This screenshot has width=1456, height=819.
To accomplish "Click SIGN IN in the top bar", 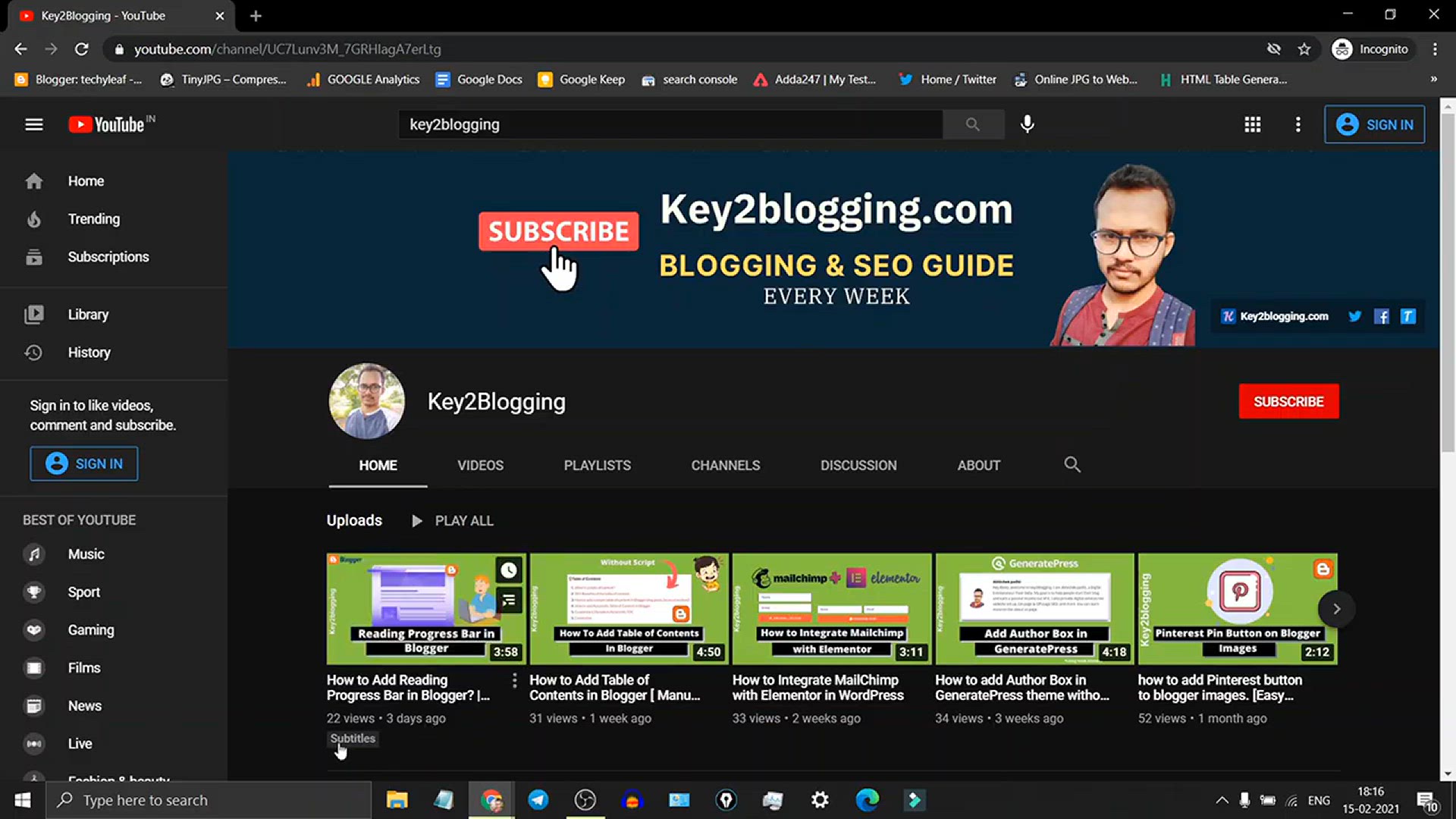I will (x=1374, y=124).
